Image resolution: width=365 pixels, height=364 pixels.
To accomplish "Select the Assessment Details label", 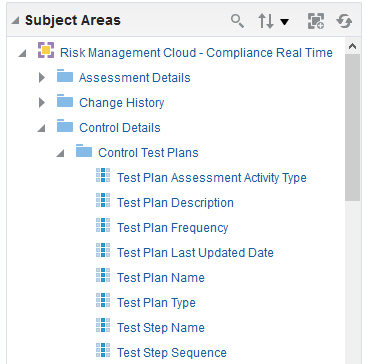I will 135,78.
